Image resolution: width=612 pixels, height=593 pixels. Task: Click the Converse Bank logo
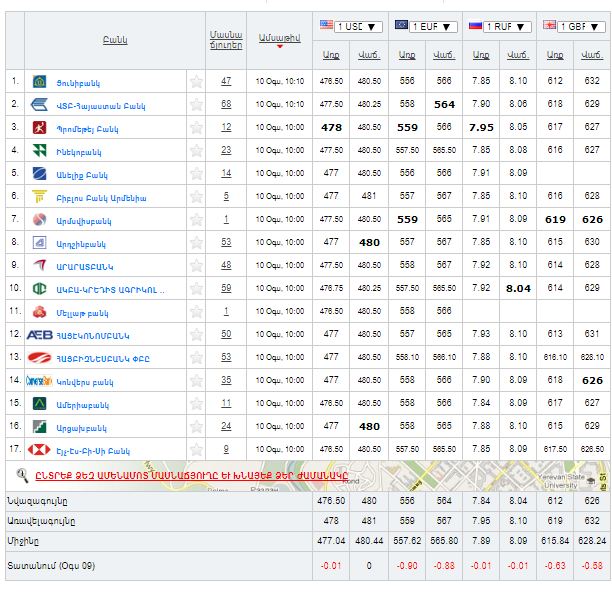[40, 380]
